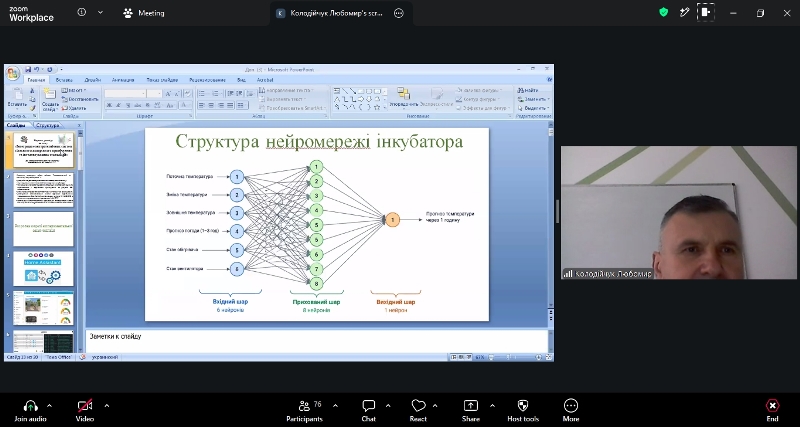The width and height of the screenshot is (800, 427).
Task: Expand the Share options arrow
Action: pos(492,406)
